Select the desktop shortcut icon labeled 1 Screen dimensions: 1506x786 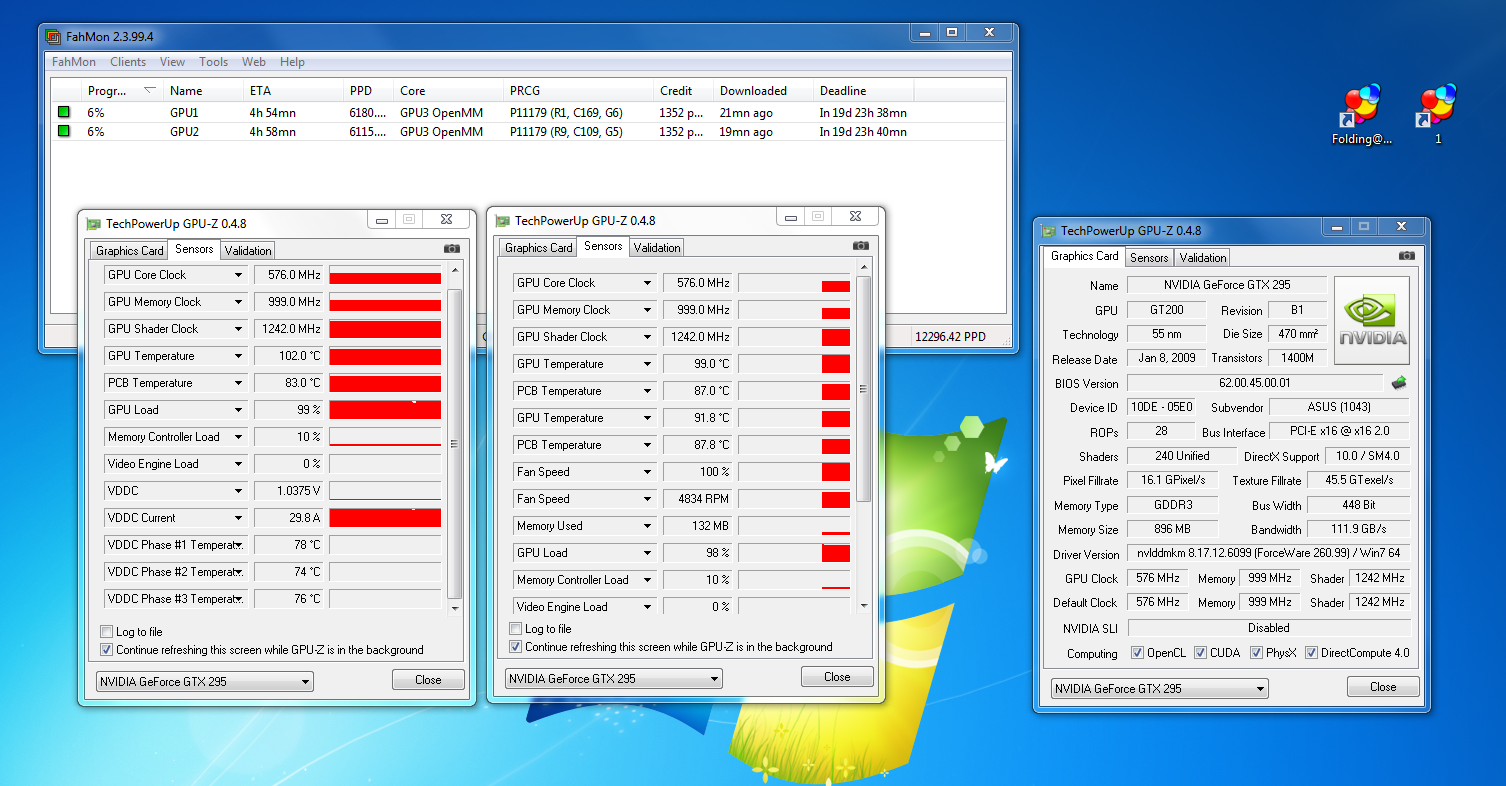[x=1438, y=105]
